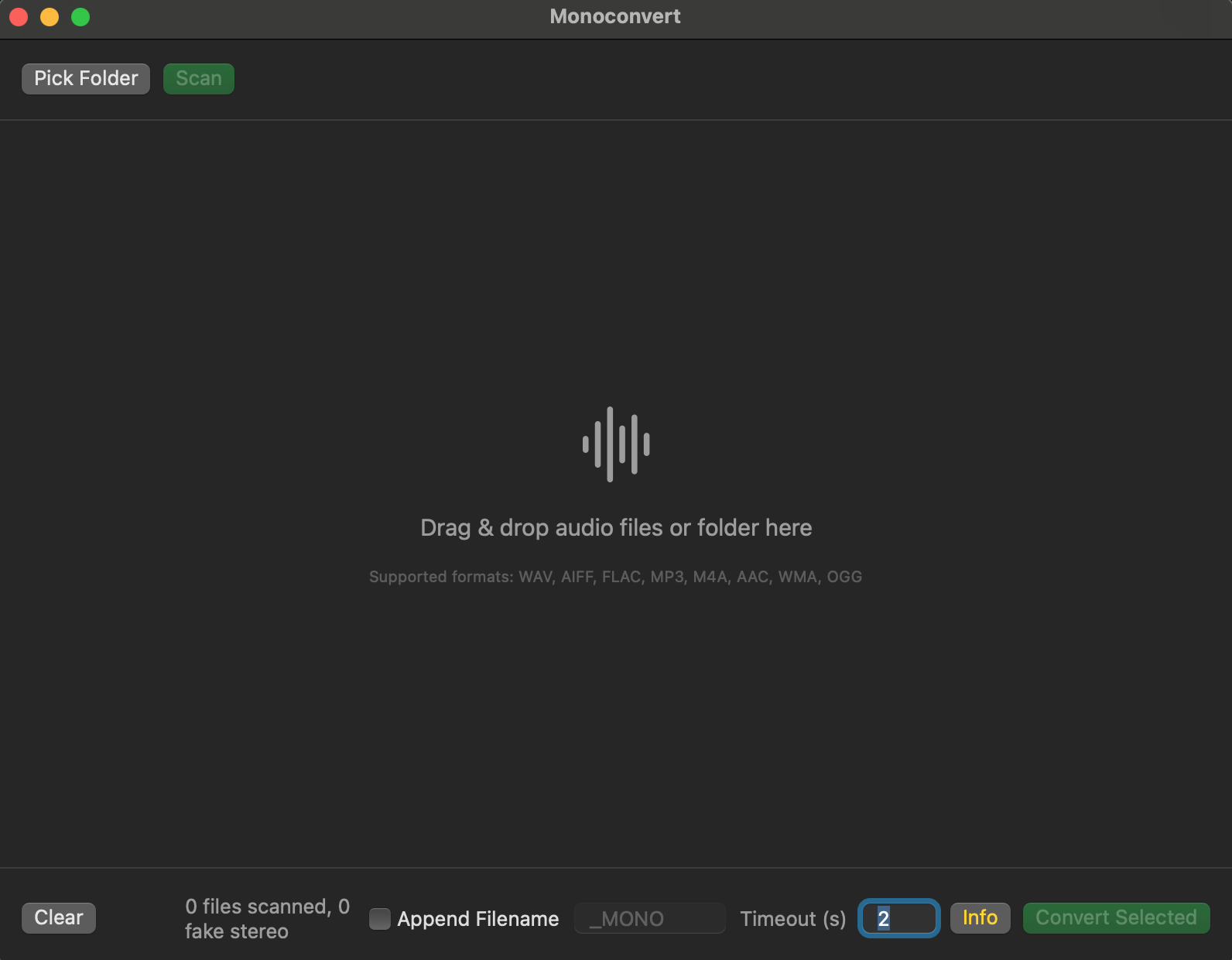Screen dimensions: 1232x960
Task: Clear the file list with Clear button
Action: click(x=59, y=918)
